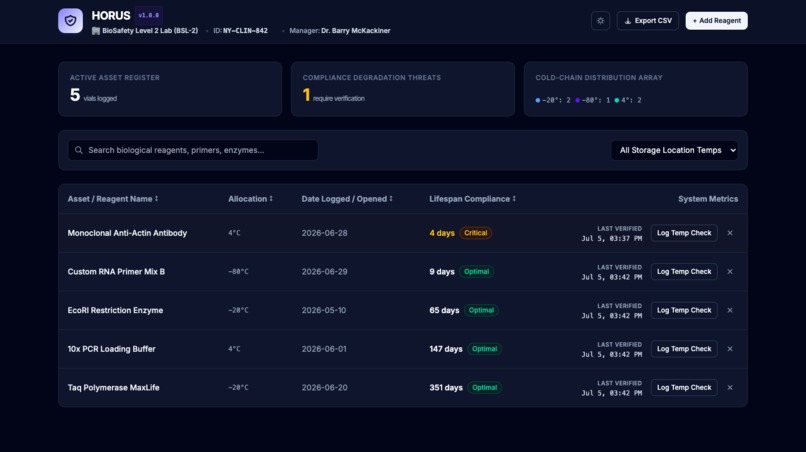Sort by Date Logged / Opened column
Image resolution: width=806 pixels, height=452 pixels.
coord(347,199)
